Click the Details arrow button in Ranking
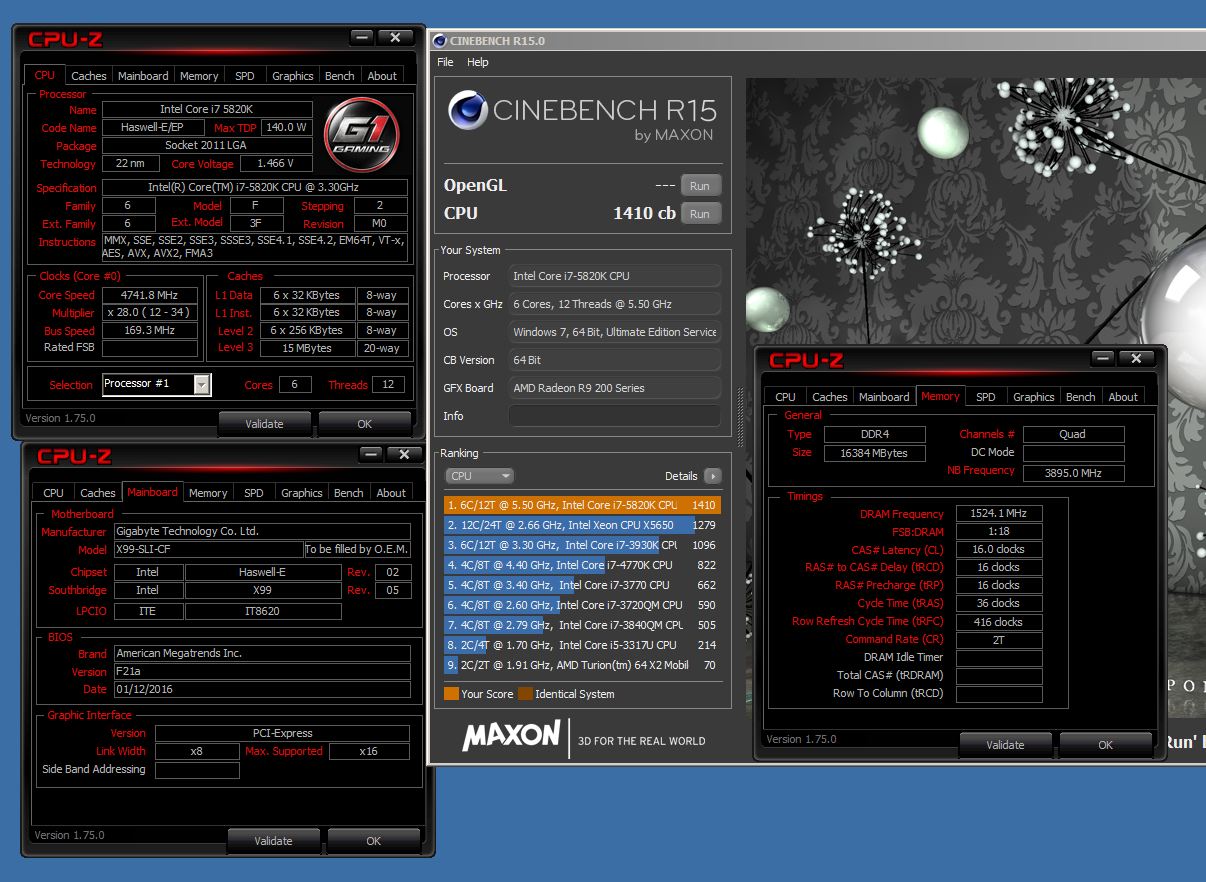1206x882 pixels. click(x=712, y=476)
